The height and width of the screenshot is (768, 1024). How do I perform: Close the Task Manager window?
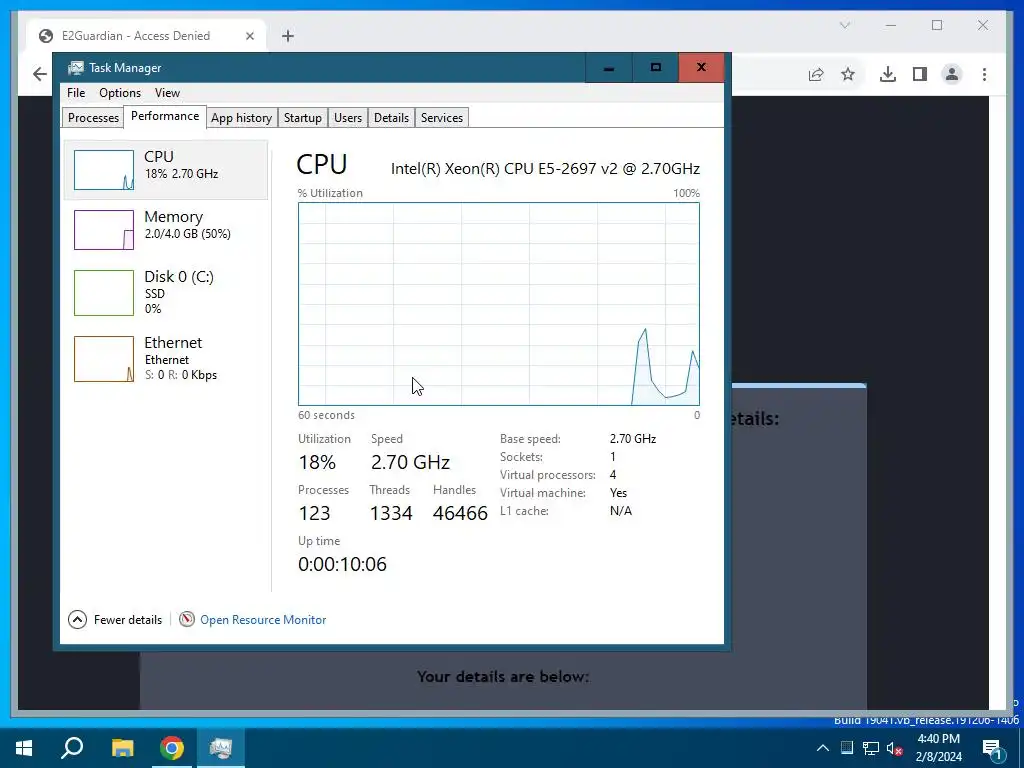pos(701,68)
